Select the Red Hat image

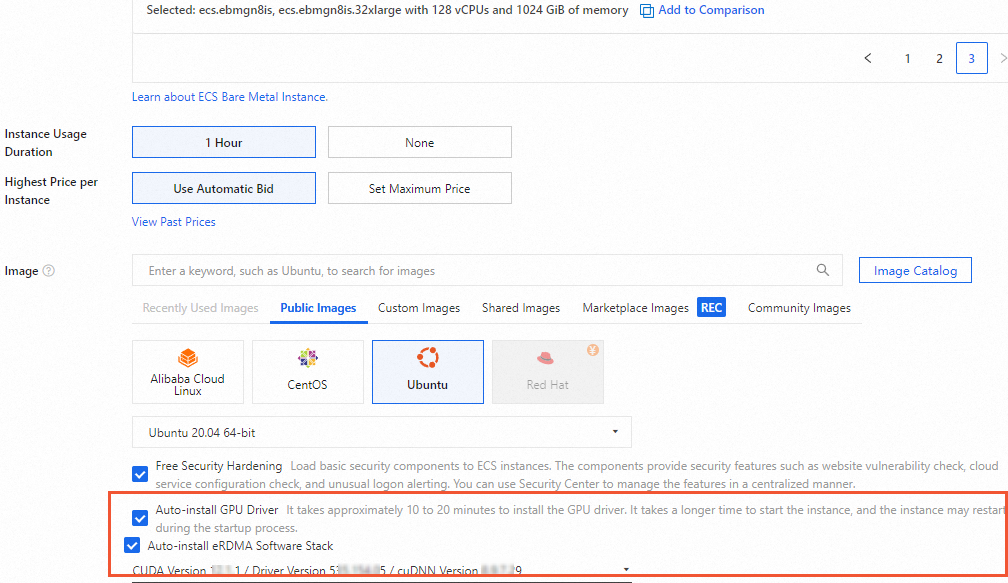coord(548,371)
